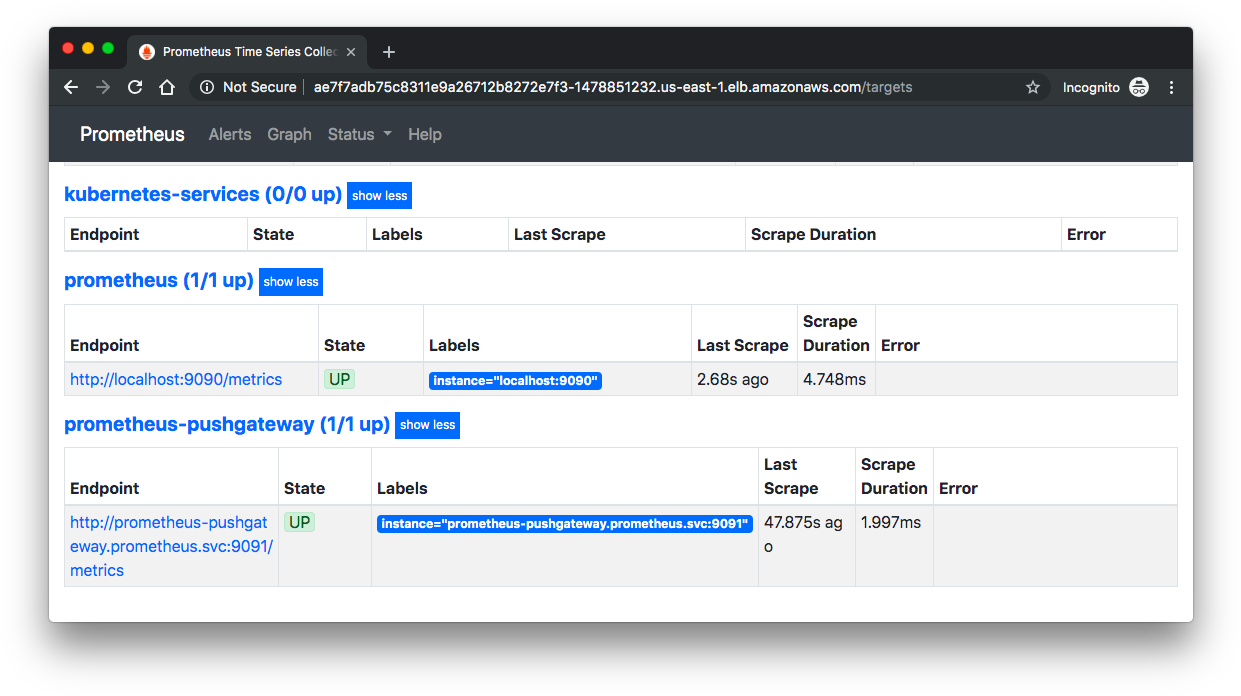Viewport: 1241px width, 696px height.
Task: Click the yellow minimize window button
Action: (88, 48)
